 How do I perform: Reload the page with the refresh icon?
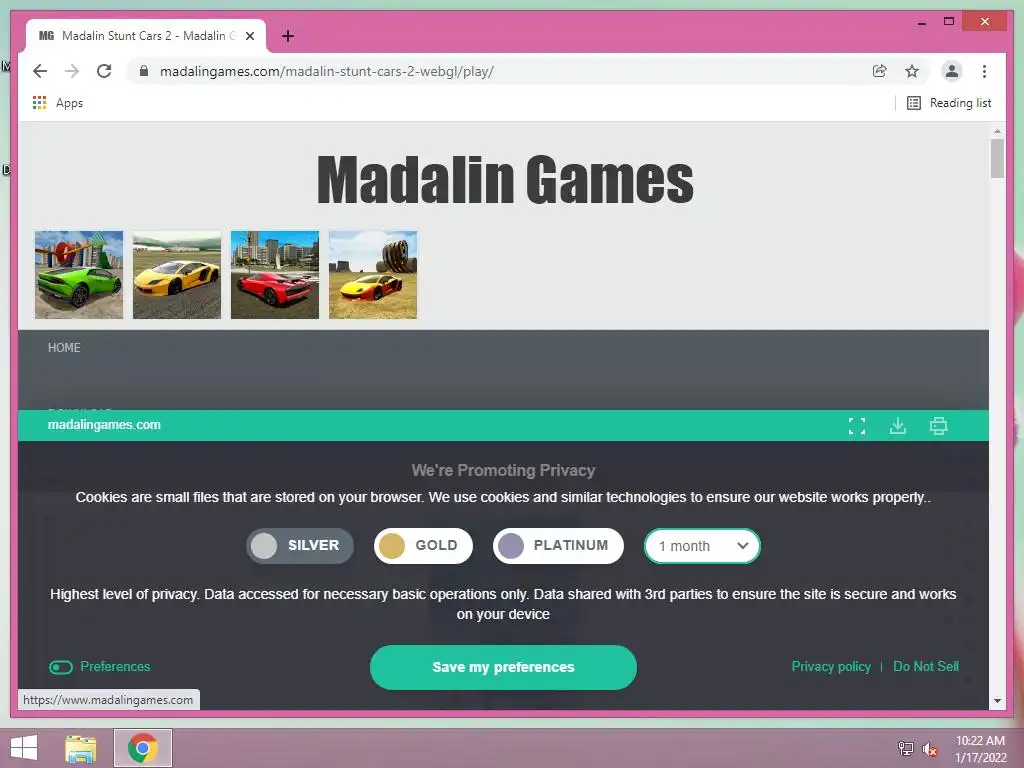tap(104, 71)
